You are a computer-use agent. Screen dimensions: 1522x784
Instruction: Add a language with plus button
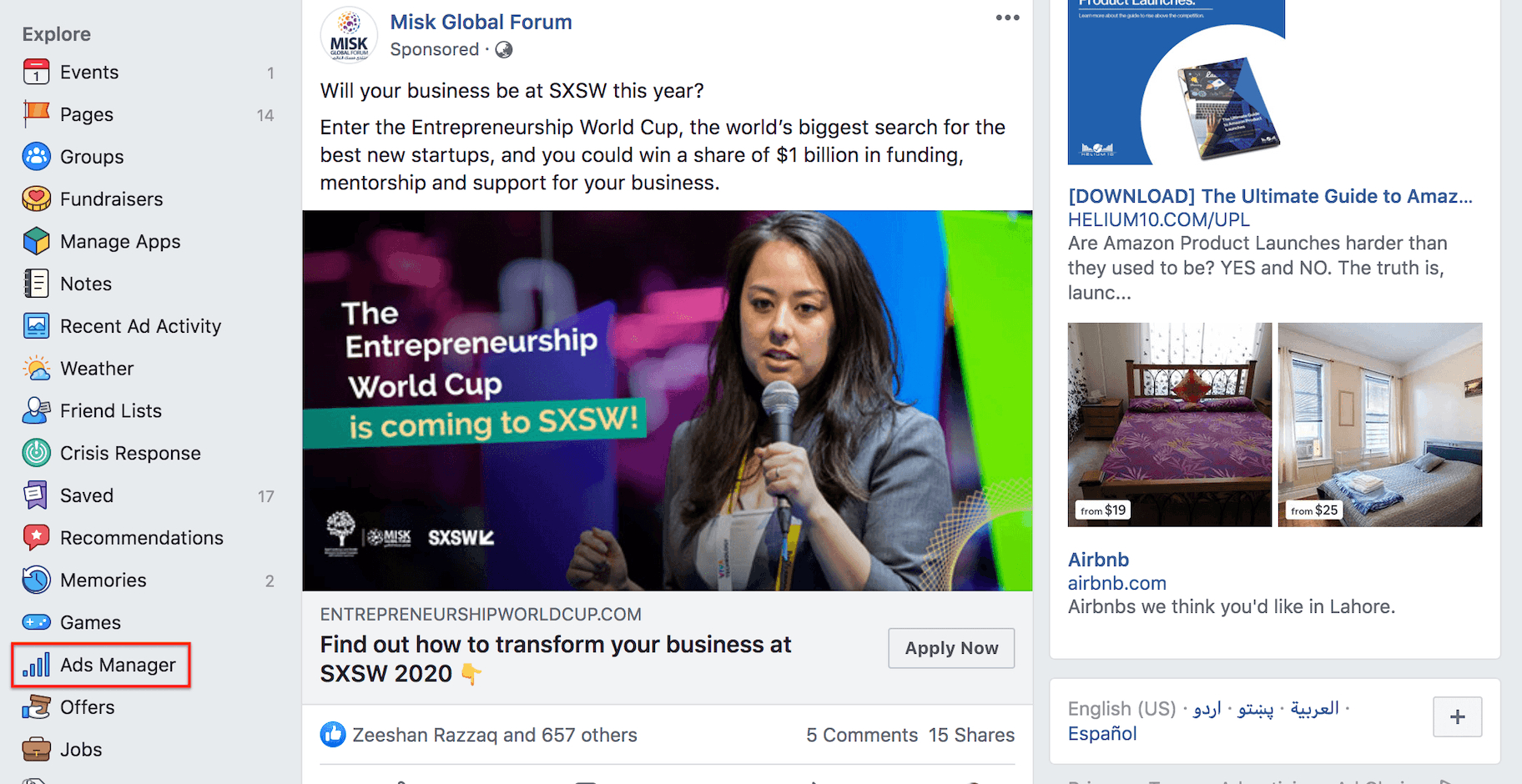(x=1457, y=716)
